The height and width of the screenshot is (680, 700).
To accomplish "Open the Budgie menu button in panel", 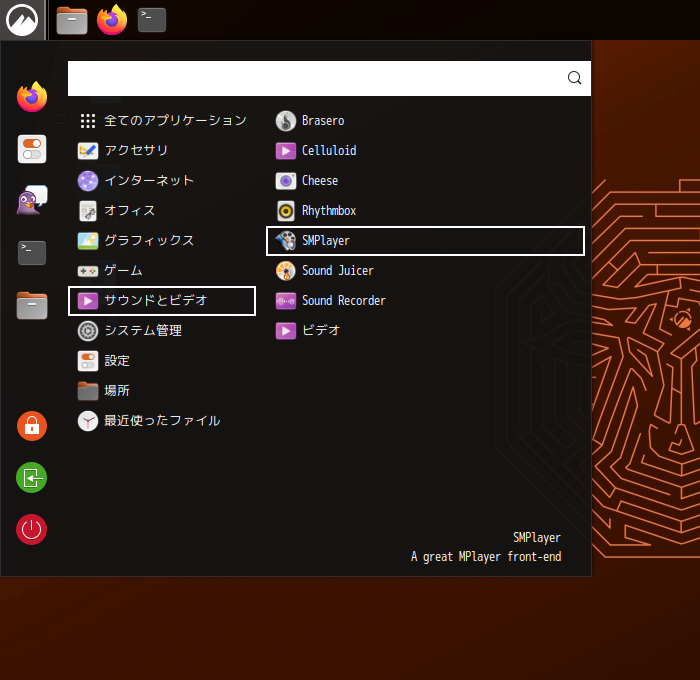I will (x=22, y=20).
